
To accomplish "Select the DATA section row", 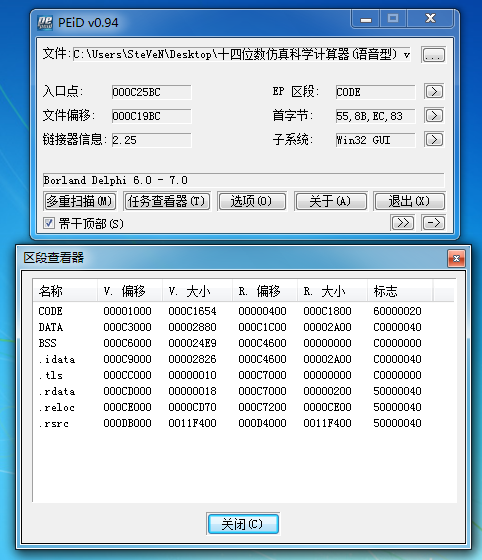I will [x=230, y=327].
